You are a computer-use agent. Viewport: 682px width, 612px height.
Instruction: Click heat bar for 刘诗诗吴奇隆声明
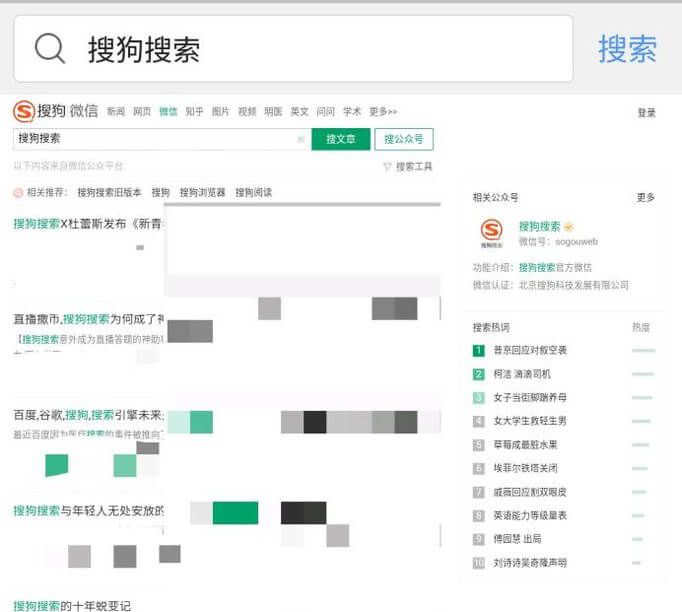click(x=636, y=563)
